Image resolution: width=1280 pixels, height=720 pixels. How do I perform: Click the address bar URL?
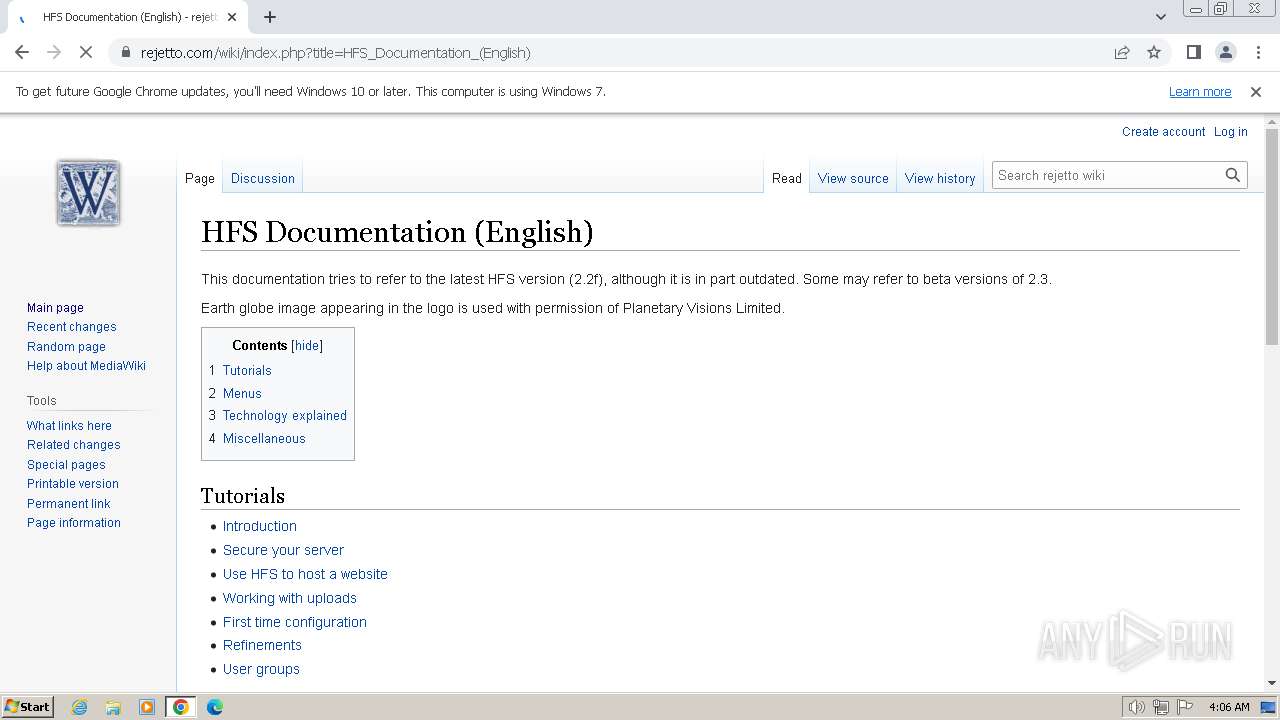click(x=336, y=53)
